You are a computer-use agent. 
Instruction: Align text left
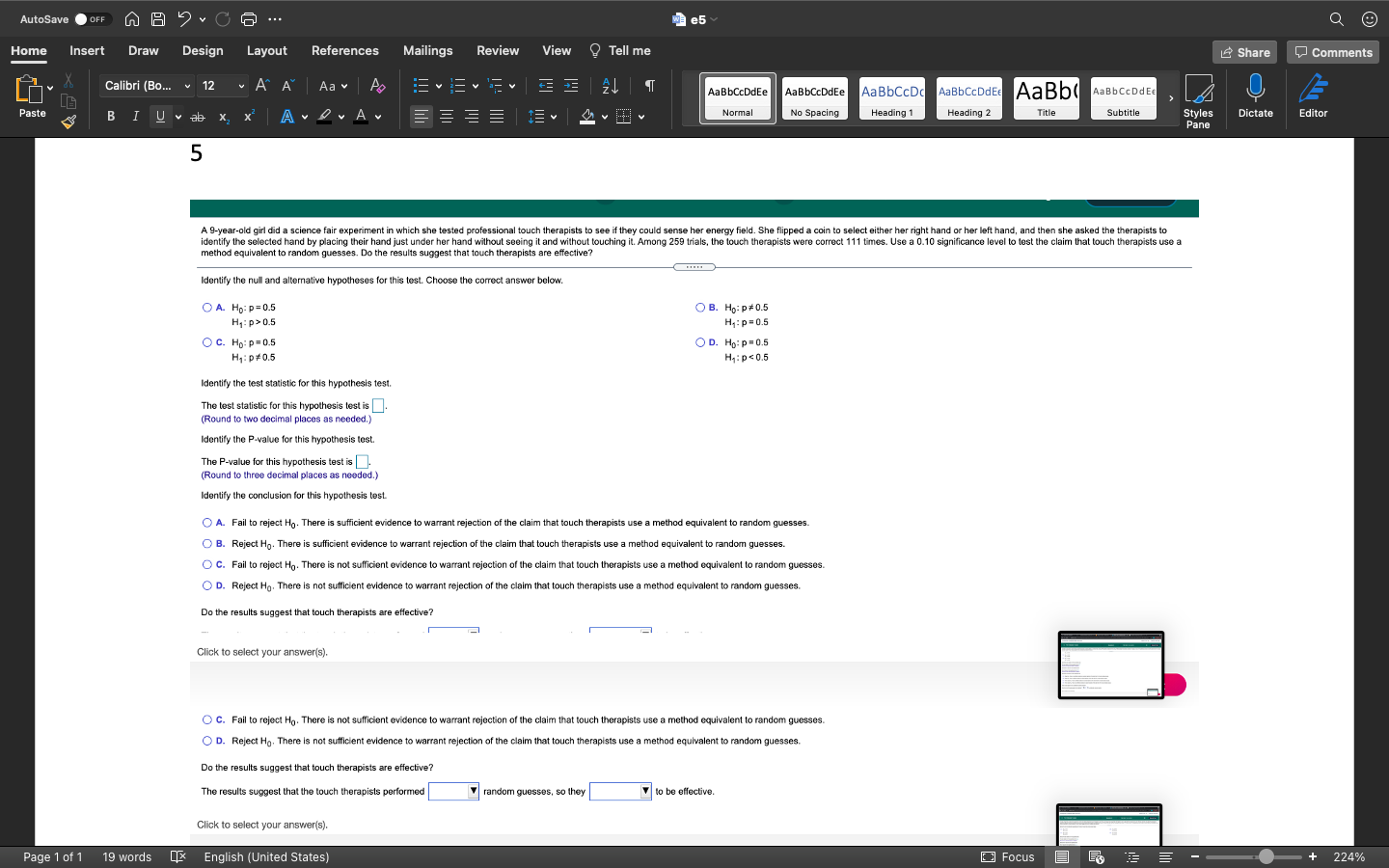click(422, 117)
